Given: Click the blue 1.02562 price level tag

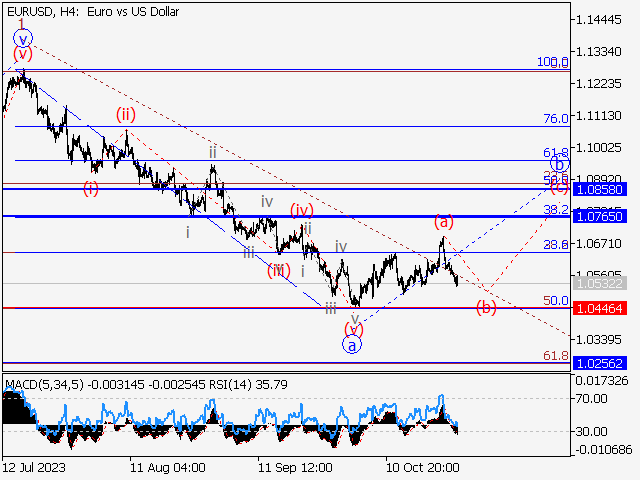Looking at the screenshot, I should [600, 363].
